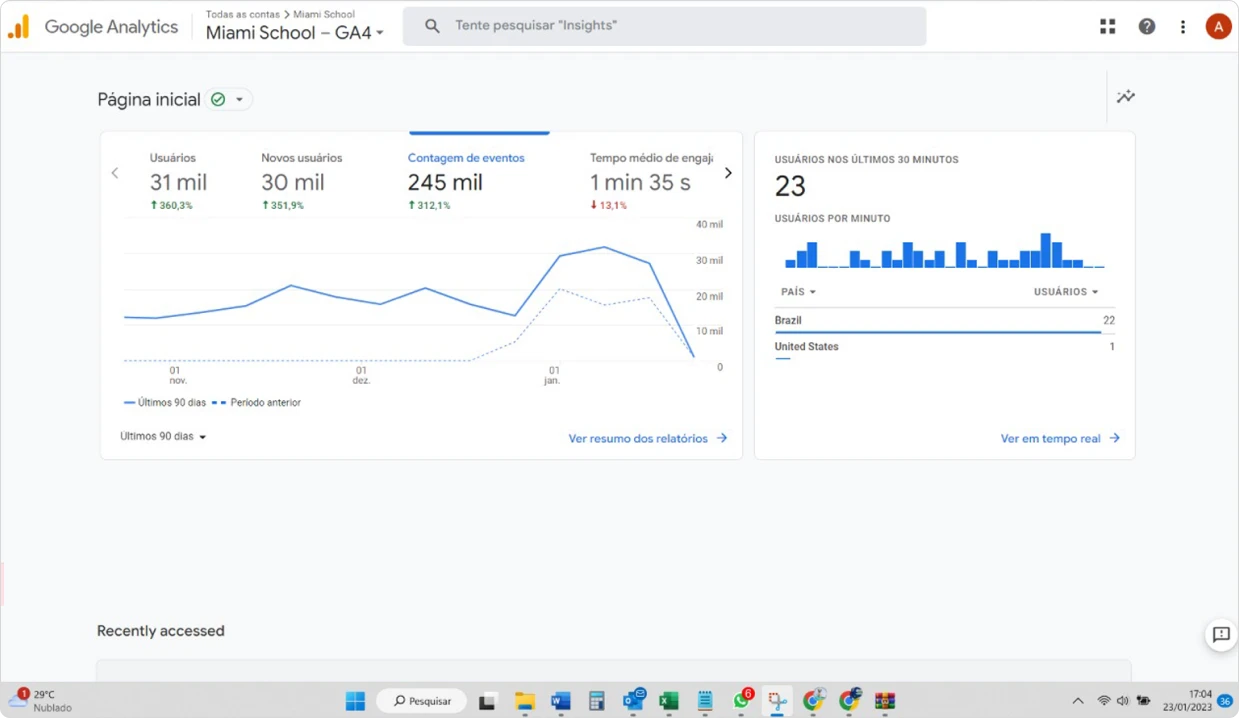Open Ver resumo dos relatórios link
The width and height of the screenshot is (1239, 718).
tap(647, 439)
